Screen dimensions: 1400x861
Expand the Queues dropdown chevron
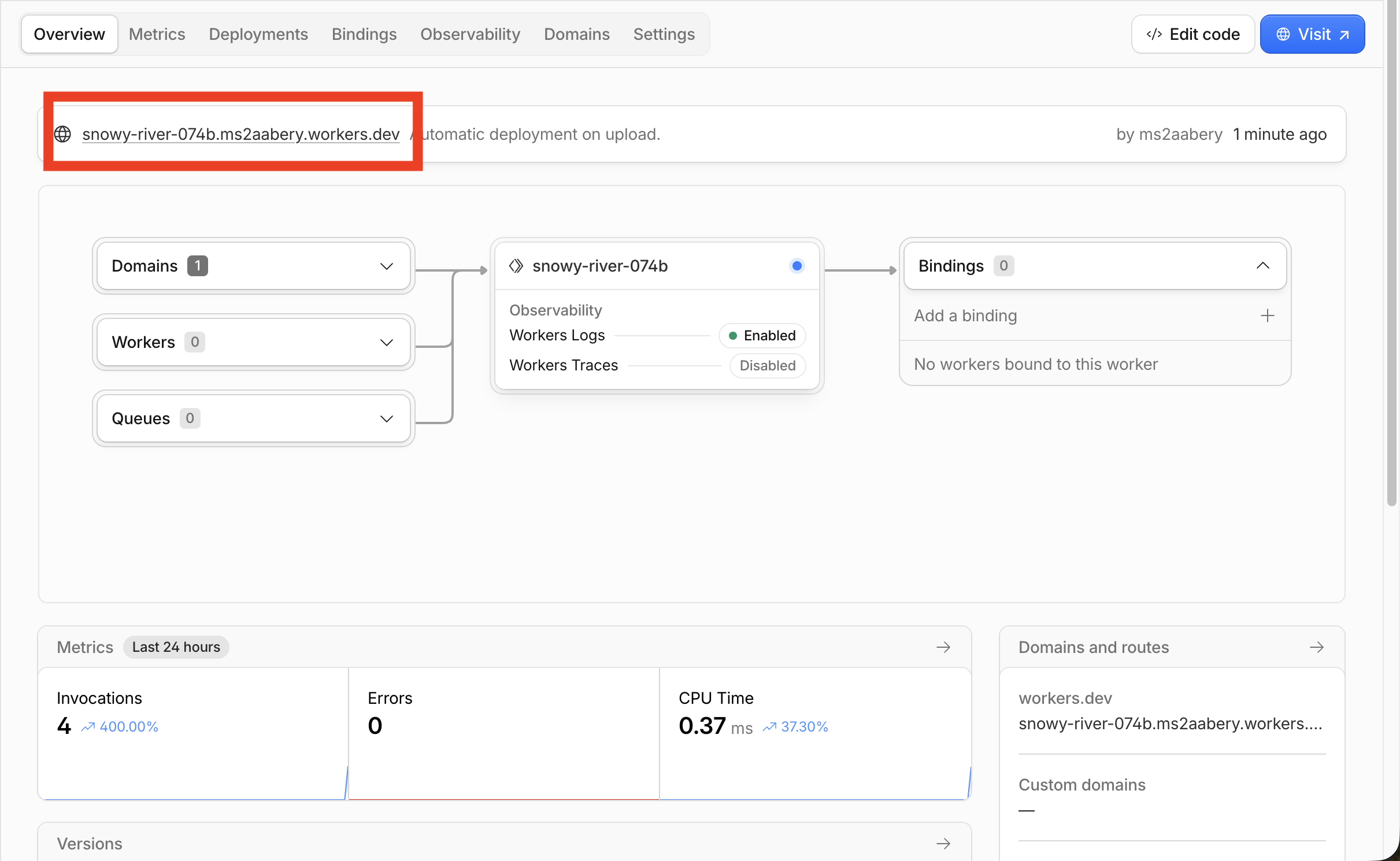tap(387, 419)
